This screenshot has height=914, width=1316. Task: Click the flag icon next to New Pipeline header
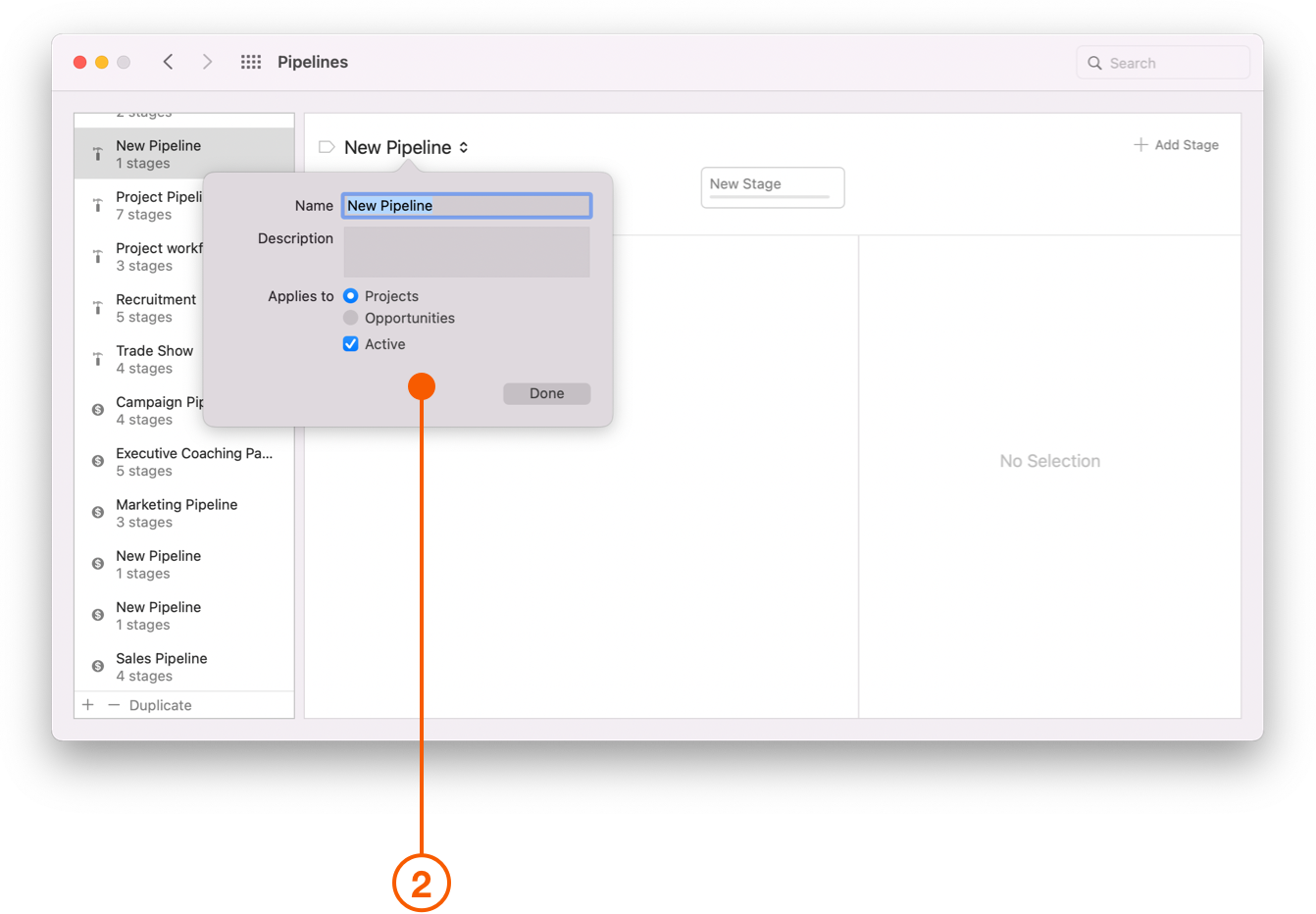[x=326, y=145]
